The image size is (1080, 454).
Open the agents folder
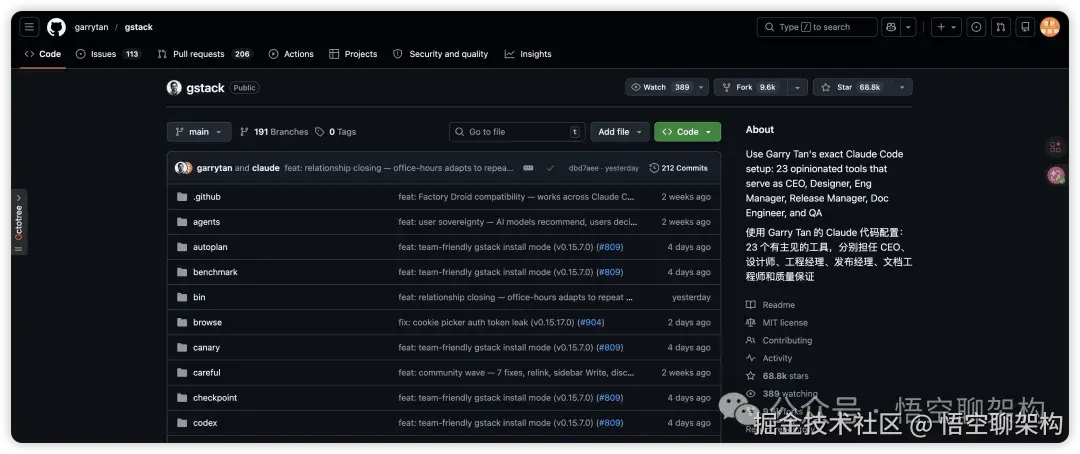pos(207,222)
